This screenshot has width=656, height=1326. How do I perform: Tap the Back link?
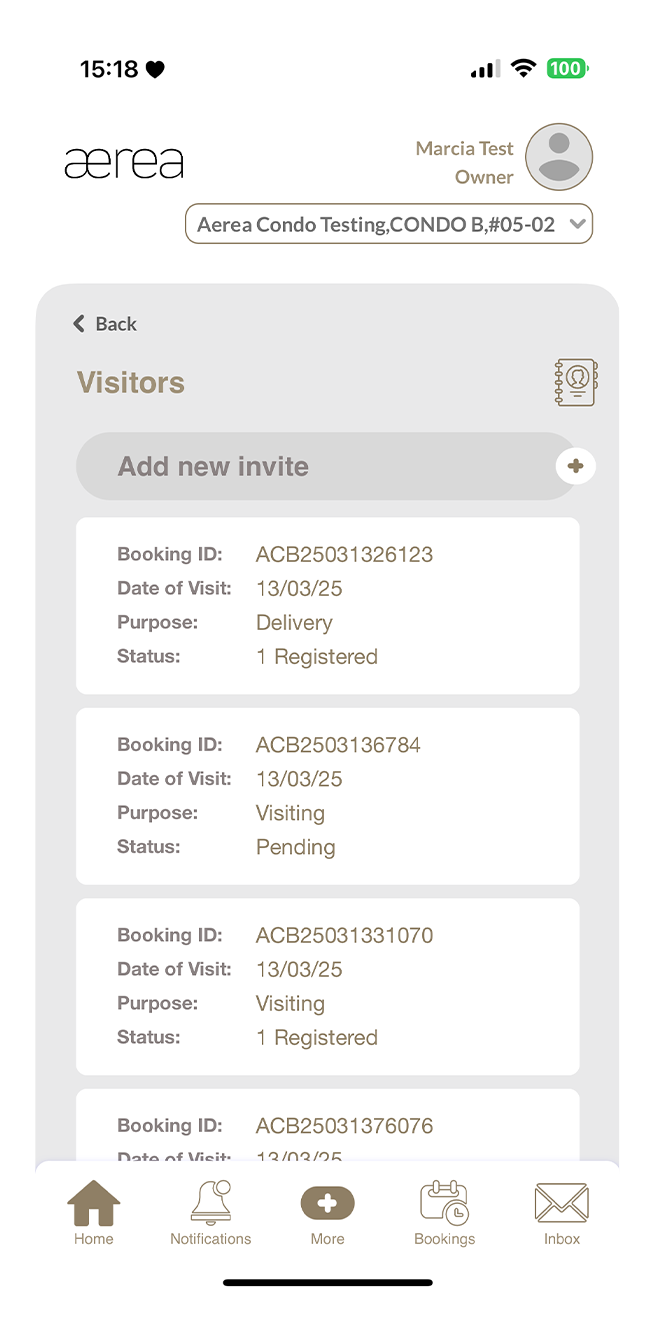tap(103, 323)
